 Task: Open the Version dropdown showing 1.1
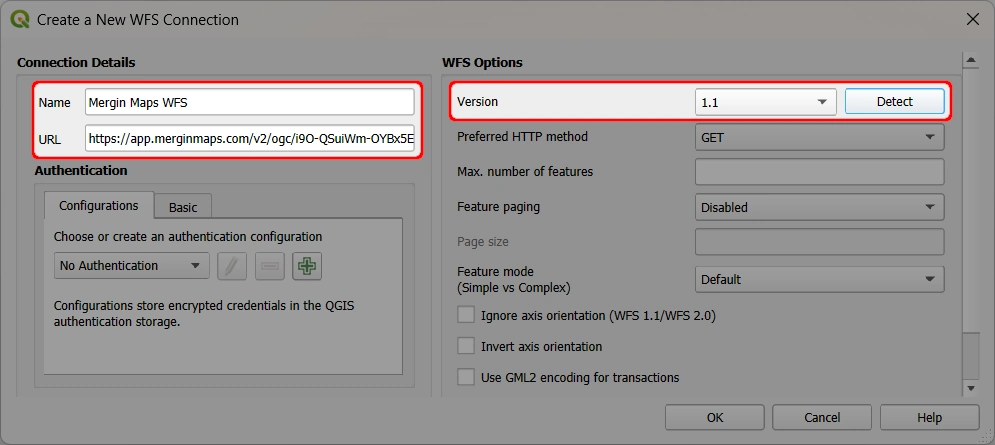765,102
